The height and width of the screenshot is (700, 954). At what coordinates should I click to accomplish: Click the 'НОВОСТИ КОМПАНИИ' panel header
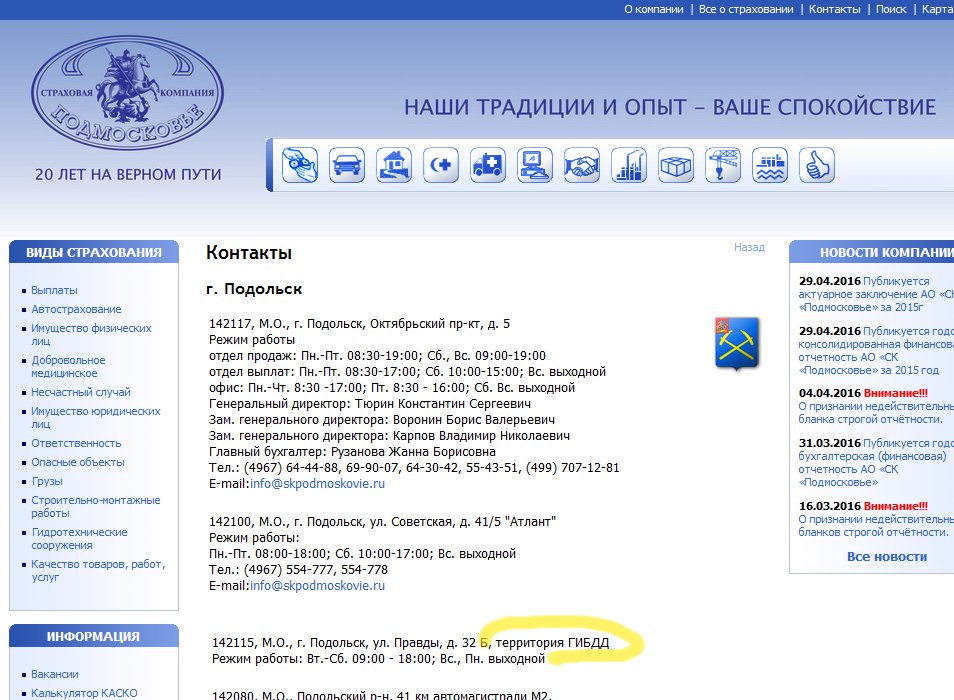point(872,252)
